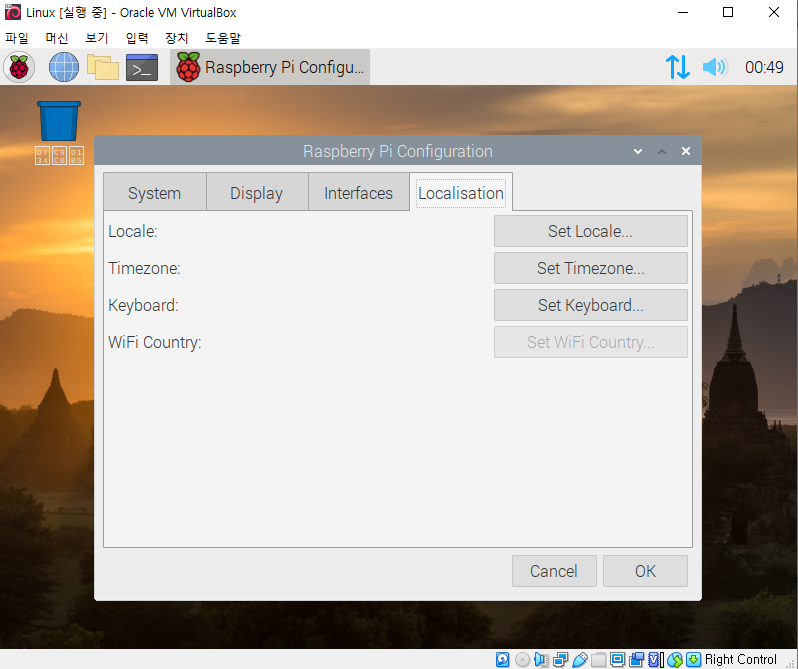Open the VirtualBox 입력 menu
The width and height of the screenshot is (798, 669).
(136, 38)
